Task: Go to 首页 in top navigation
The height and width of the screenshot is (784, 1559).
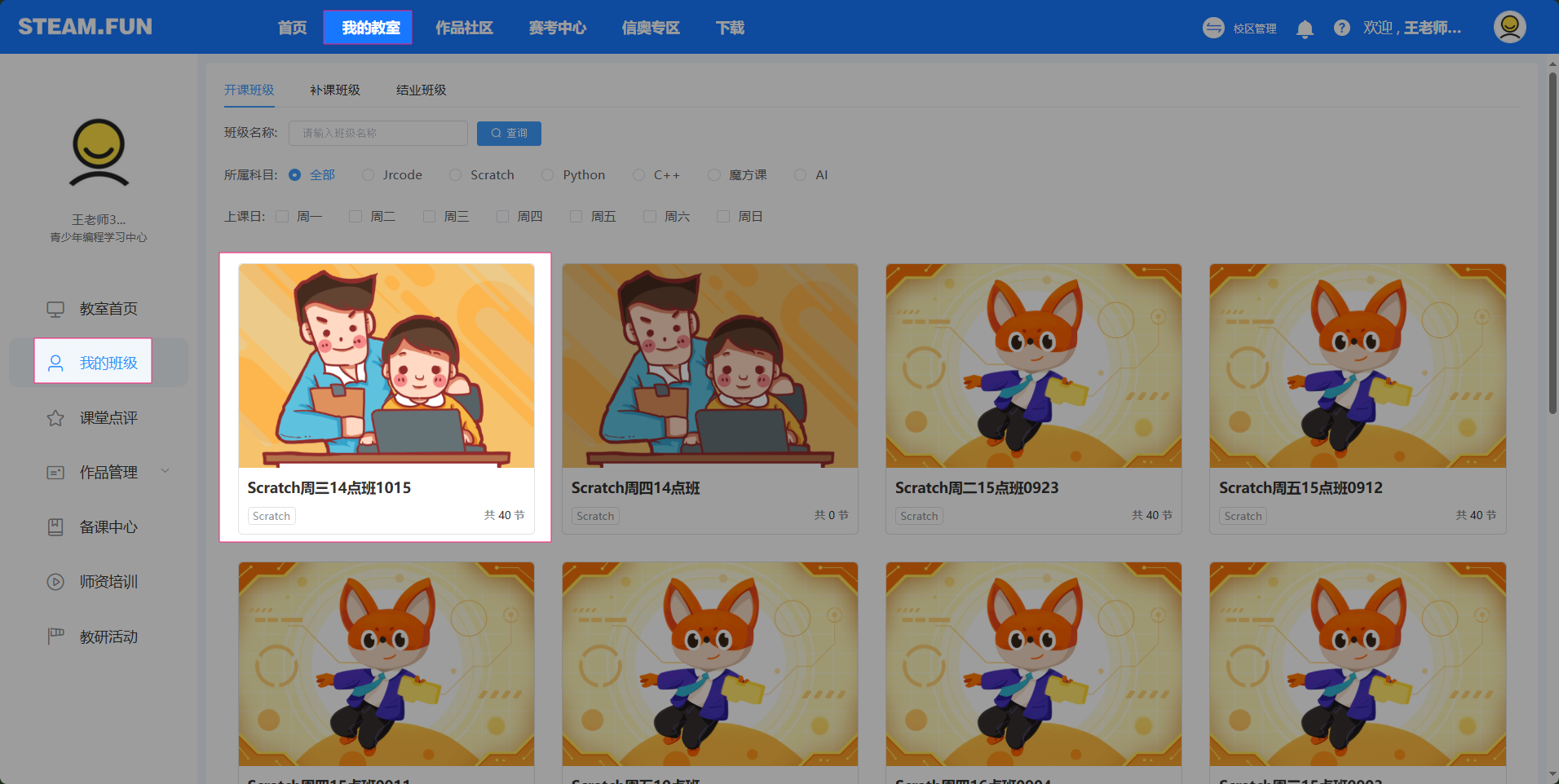Action: (x=293, y=28)
